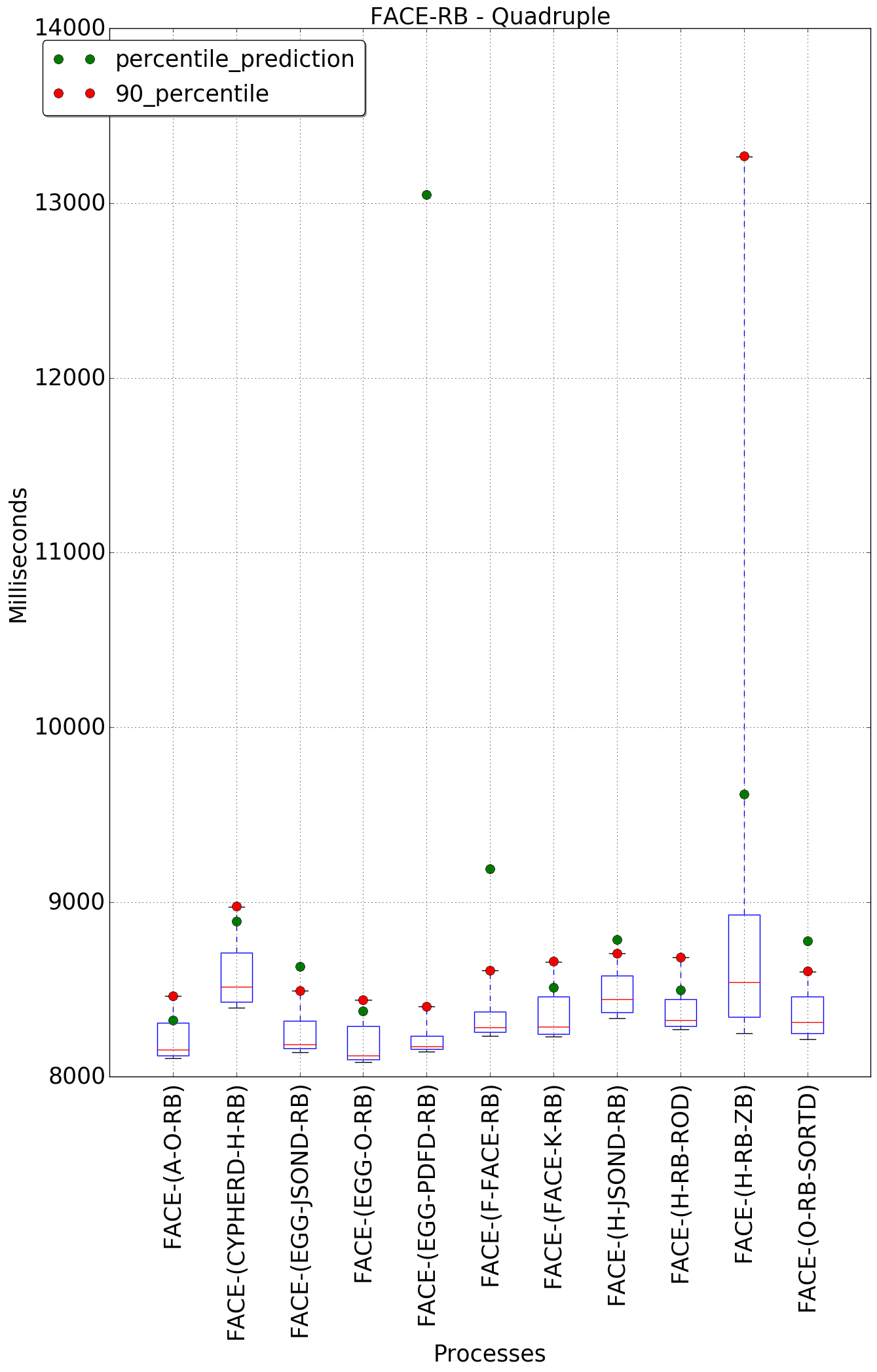Image resolution: width=877 pixels, height=1372 pixels.
Task: Click red 90 percentile dot for FACE-(H-RB-ROD)
Action: coord(681,957)
